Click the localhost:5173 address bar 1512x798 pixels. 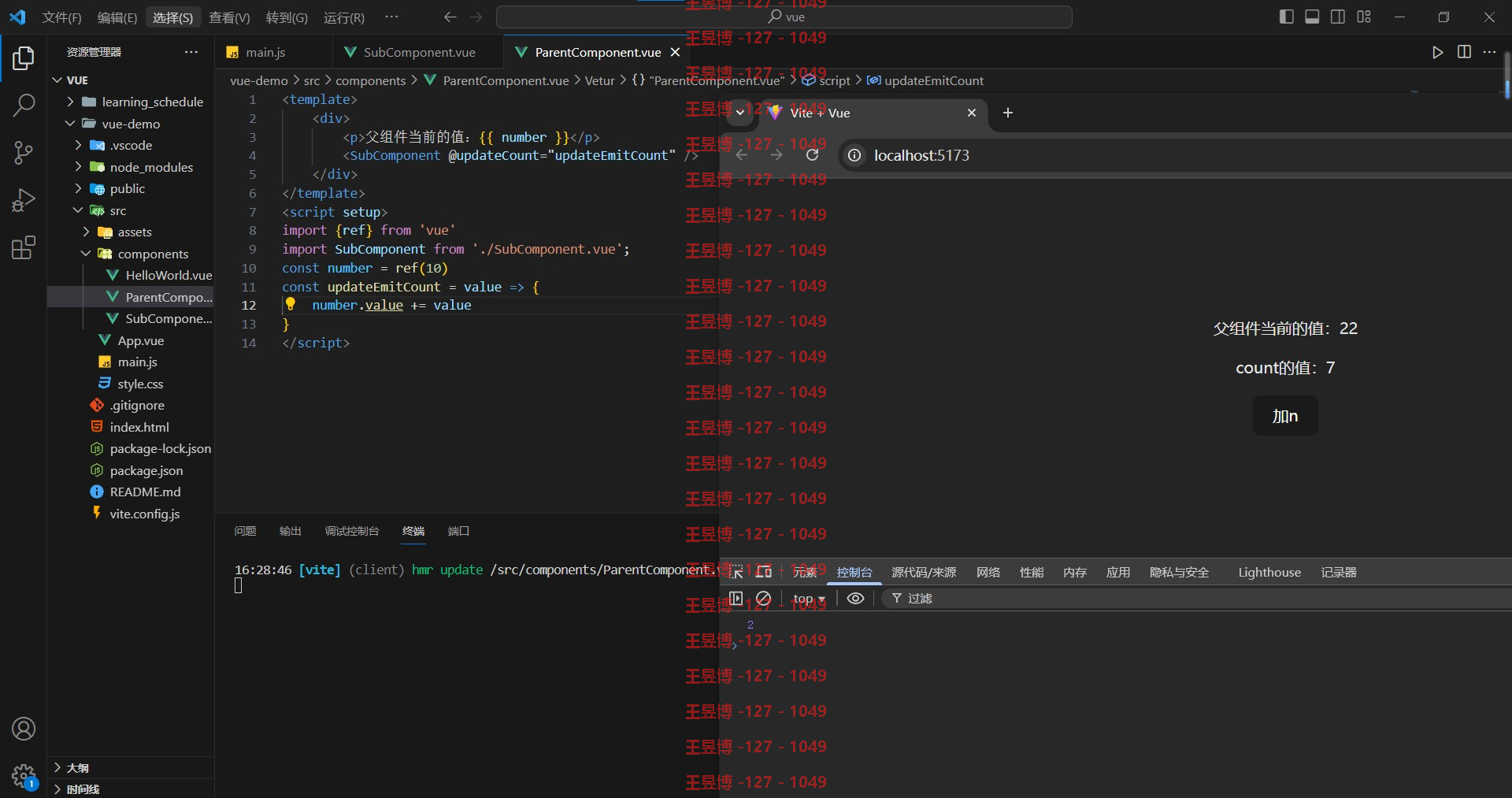1175,155
